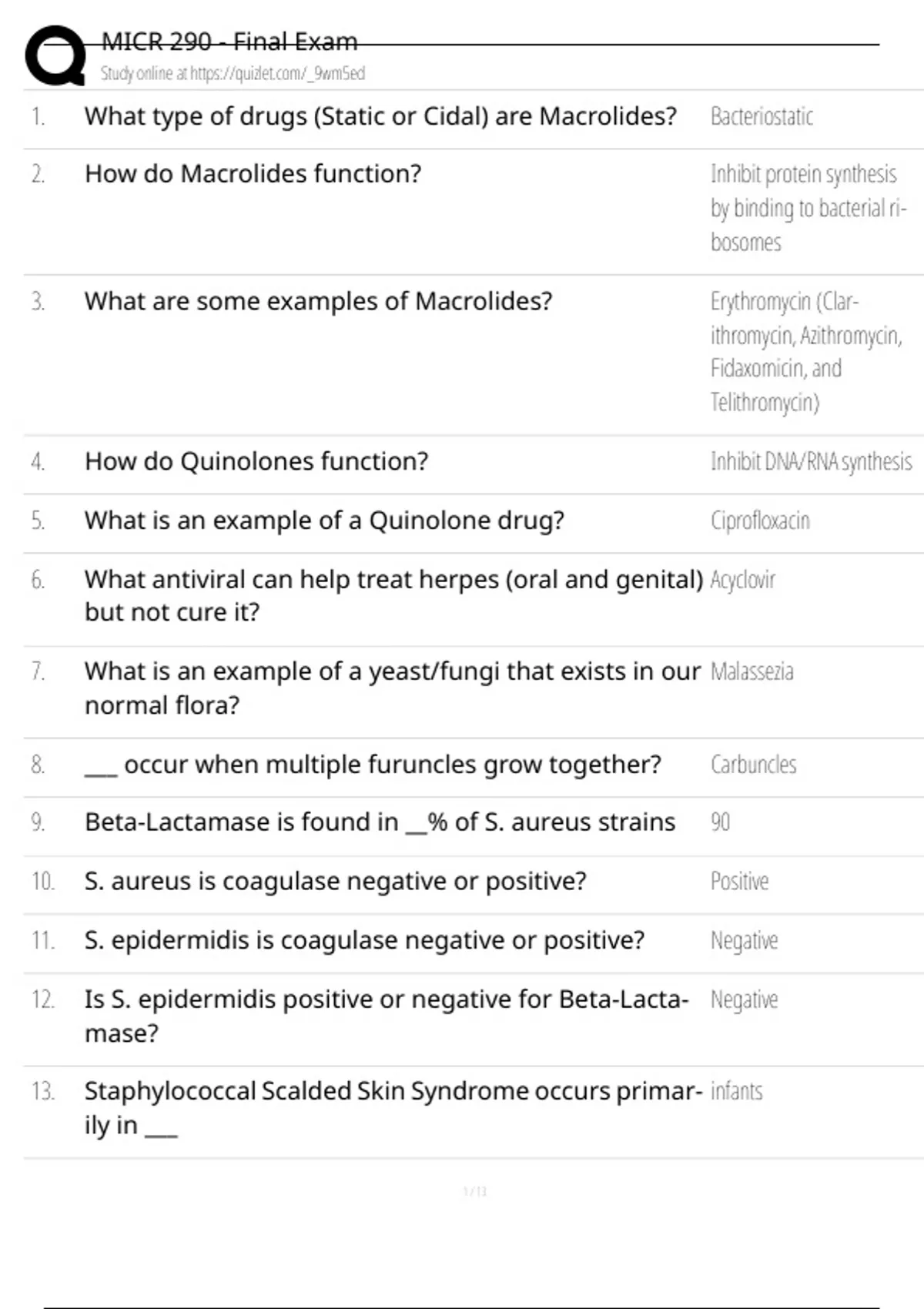Click the 'Inhibit DNA/RNA synthesis' answer
This screenshot has height=1309, width=924.
coord(811,462)
